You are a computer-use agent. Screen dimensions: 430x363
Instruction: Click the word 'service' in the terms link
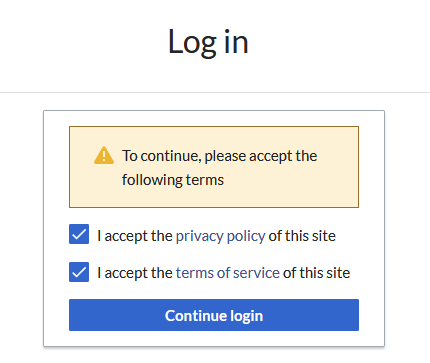point(256,273)
